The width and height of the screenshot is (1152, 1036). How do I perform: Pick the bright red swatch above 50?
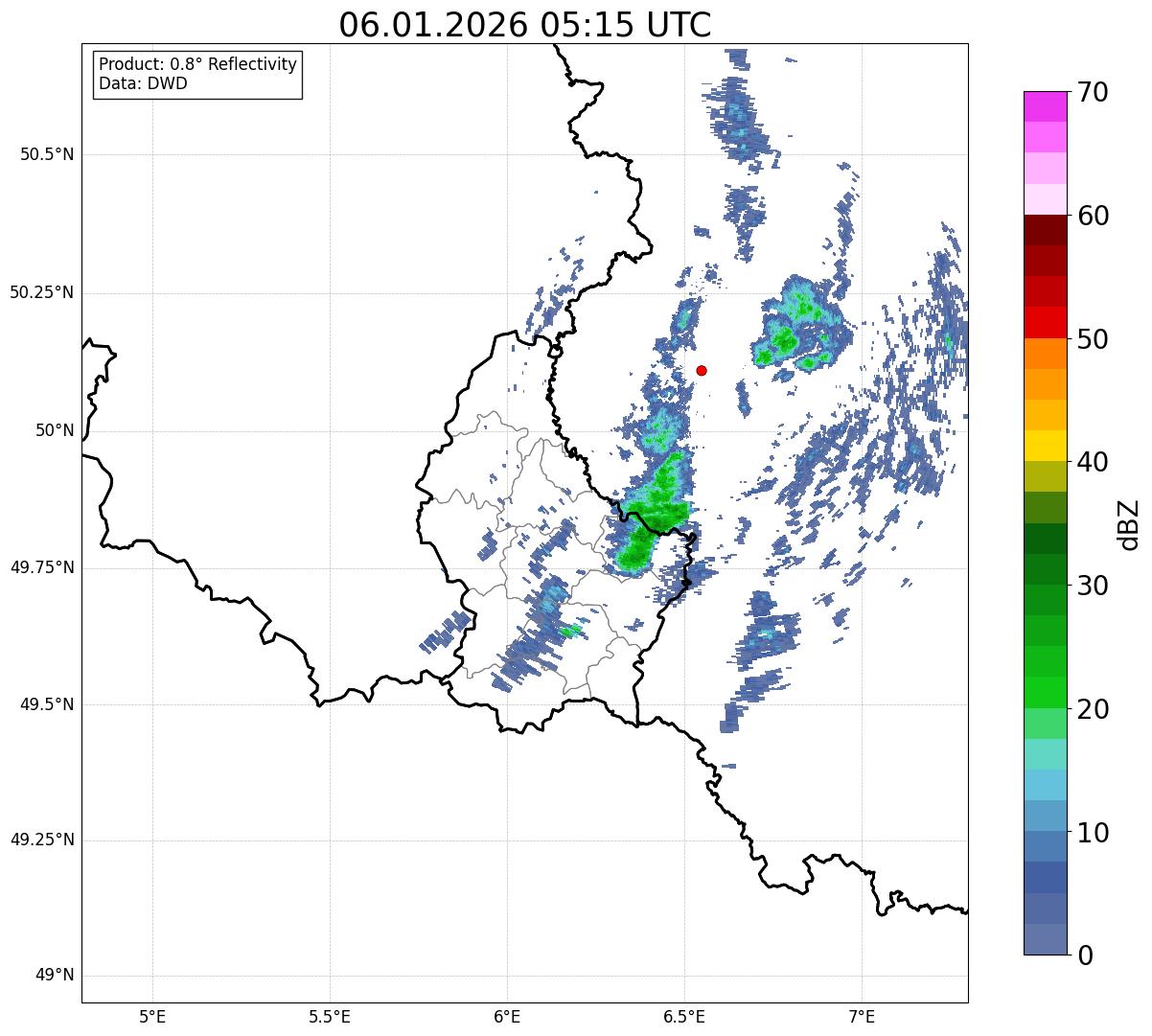[x=1046, y=322]
